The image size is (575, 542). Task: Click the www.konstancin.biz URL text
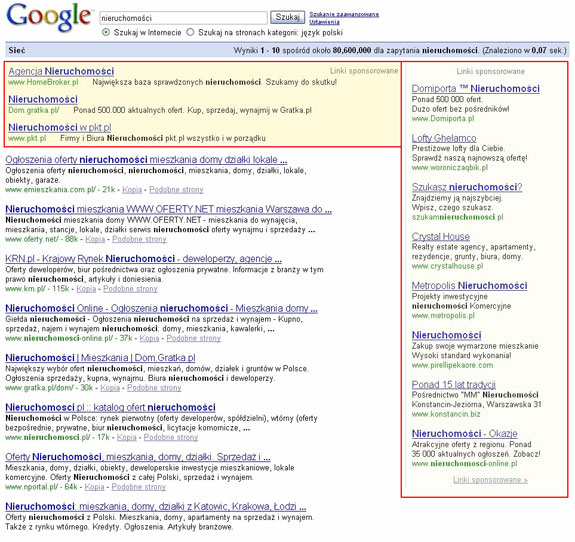pos(446,414)
